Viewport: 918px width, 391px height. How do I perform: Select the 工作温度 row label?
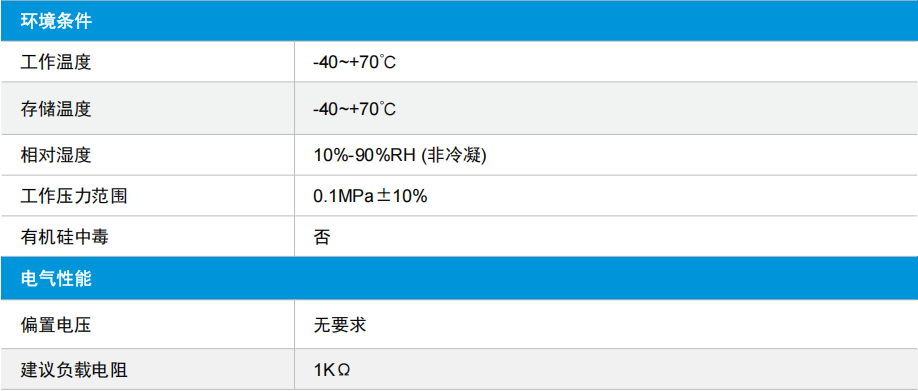tap(56, 61)
